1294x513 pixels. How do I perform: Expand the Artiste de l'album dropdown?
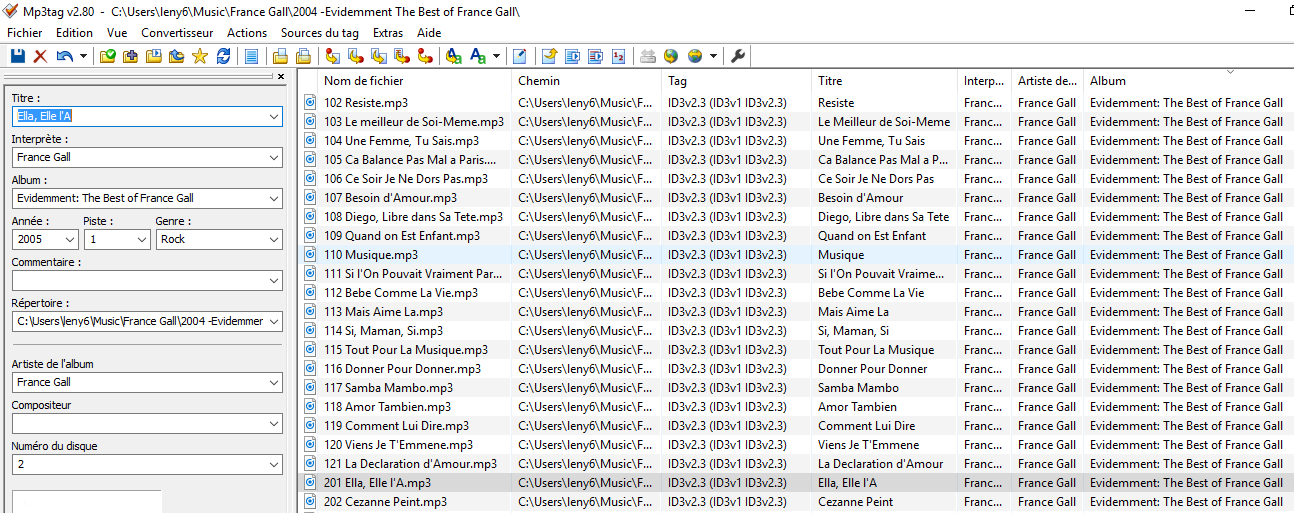coord(274,382)
